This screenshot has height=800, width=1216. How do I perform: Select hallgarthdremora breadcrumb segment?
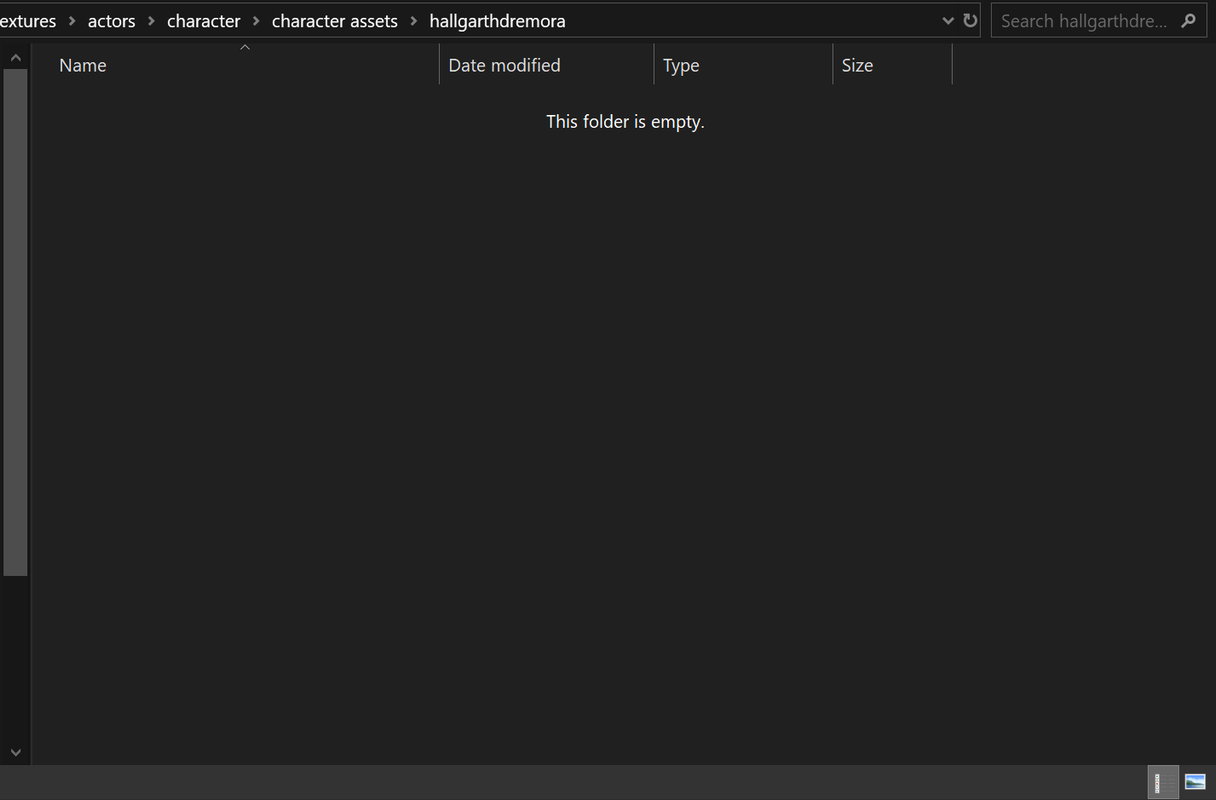[x=497, y=21]
